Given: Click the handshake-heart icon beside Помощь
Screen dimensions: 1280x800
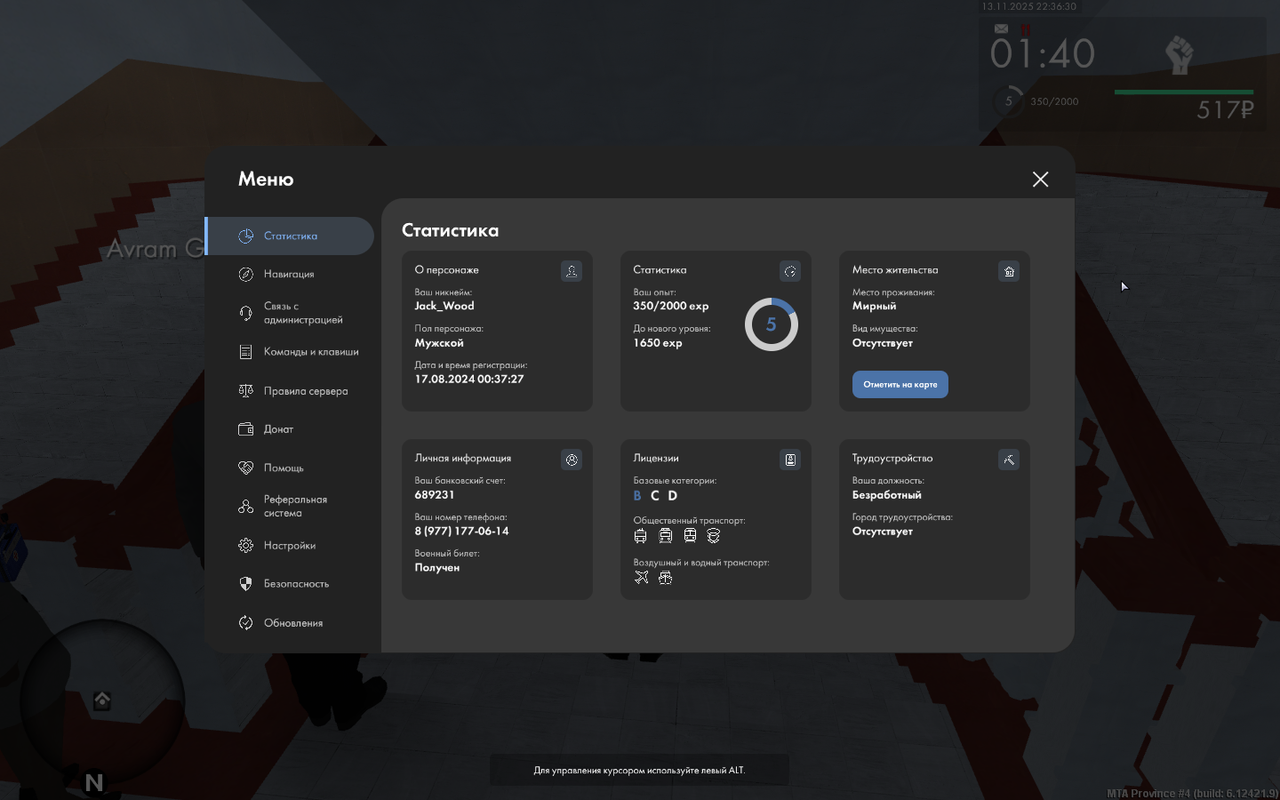Looking at the screenshot, I should (246, 468).
